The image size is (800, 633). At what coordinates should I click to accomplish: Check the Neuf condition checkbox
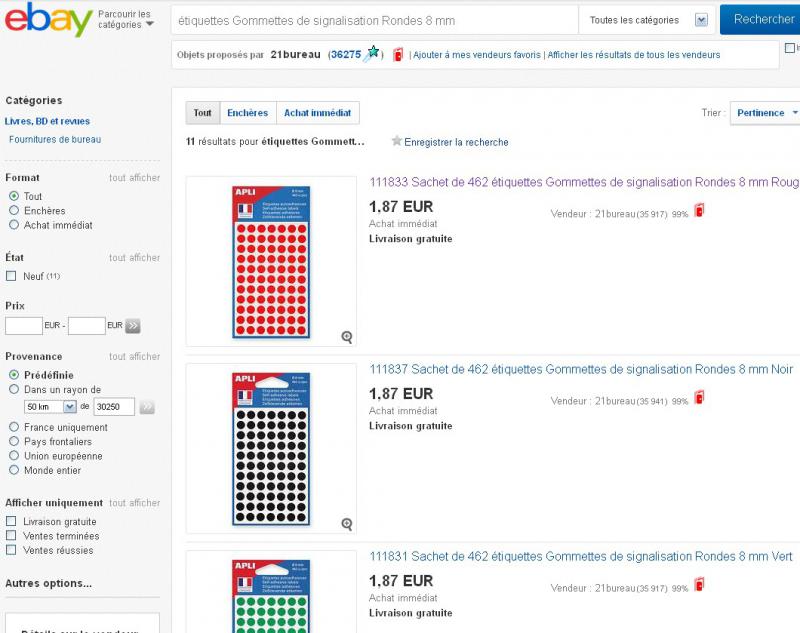pos(12,276)
